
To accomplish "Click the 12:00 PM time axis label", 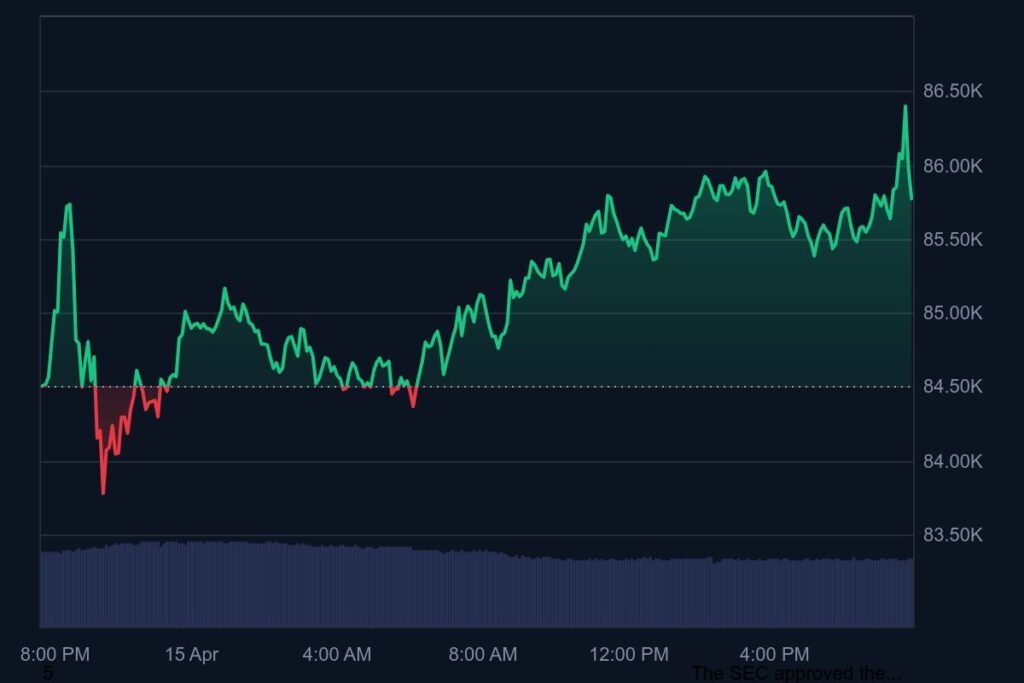I will pyautogui.click(x=629, y=654).
